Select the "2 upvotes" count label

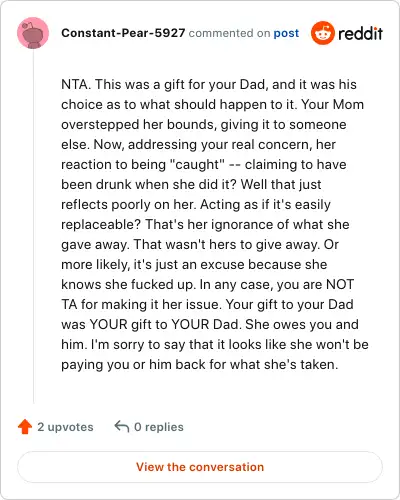65,427
